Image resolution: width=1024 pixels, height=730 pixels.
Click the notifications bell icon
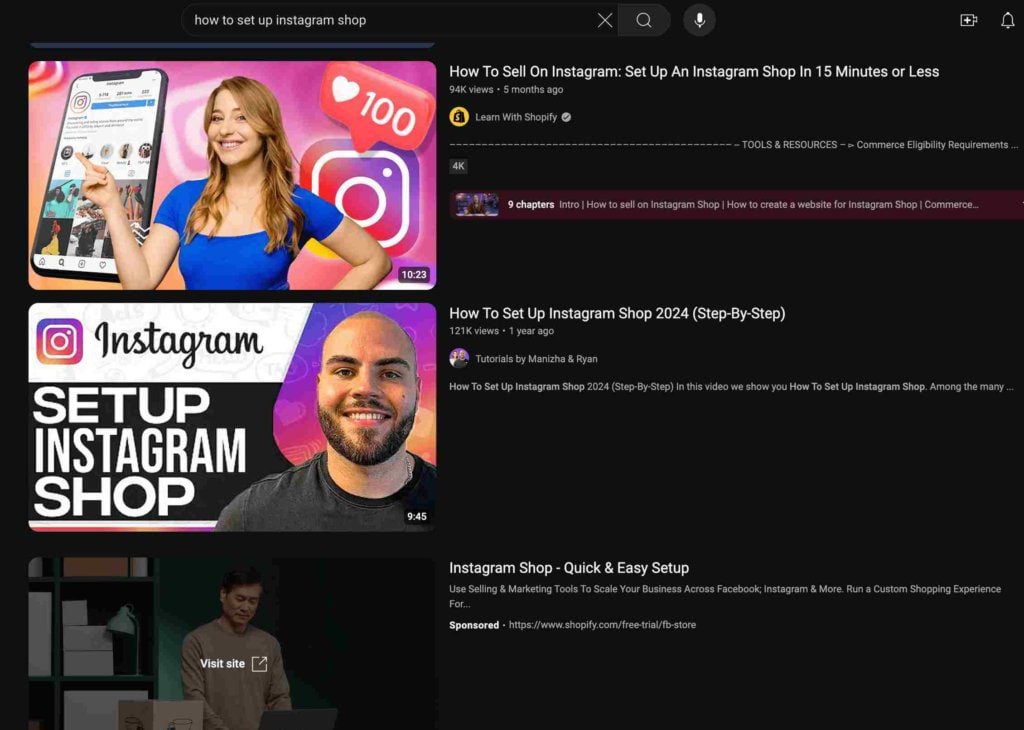coord(1006,19)
